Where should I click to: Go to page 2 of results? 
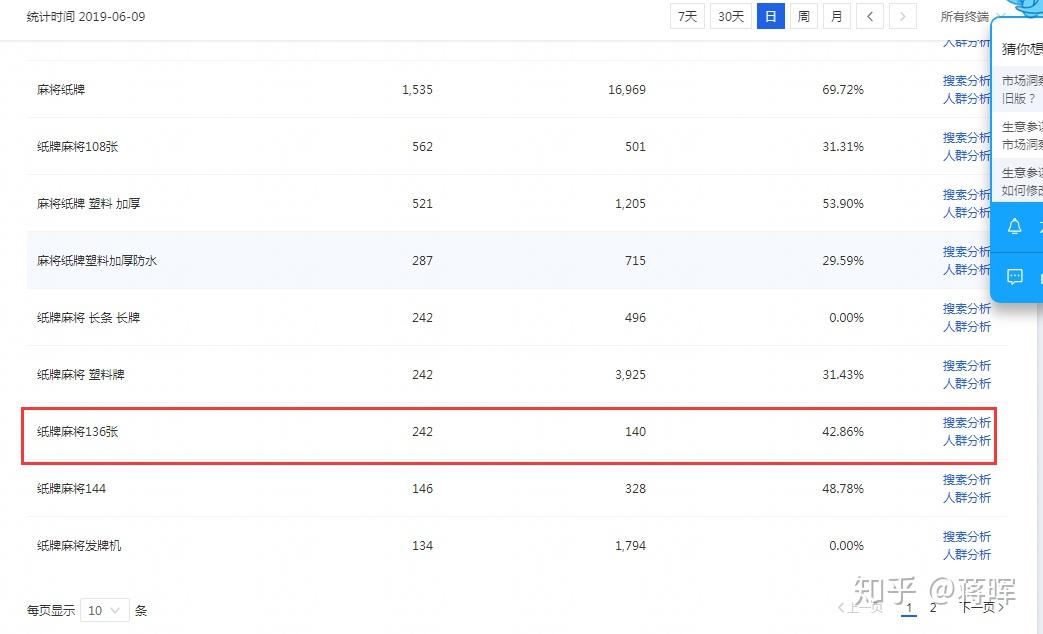(933, 607)
